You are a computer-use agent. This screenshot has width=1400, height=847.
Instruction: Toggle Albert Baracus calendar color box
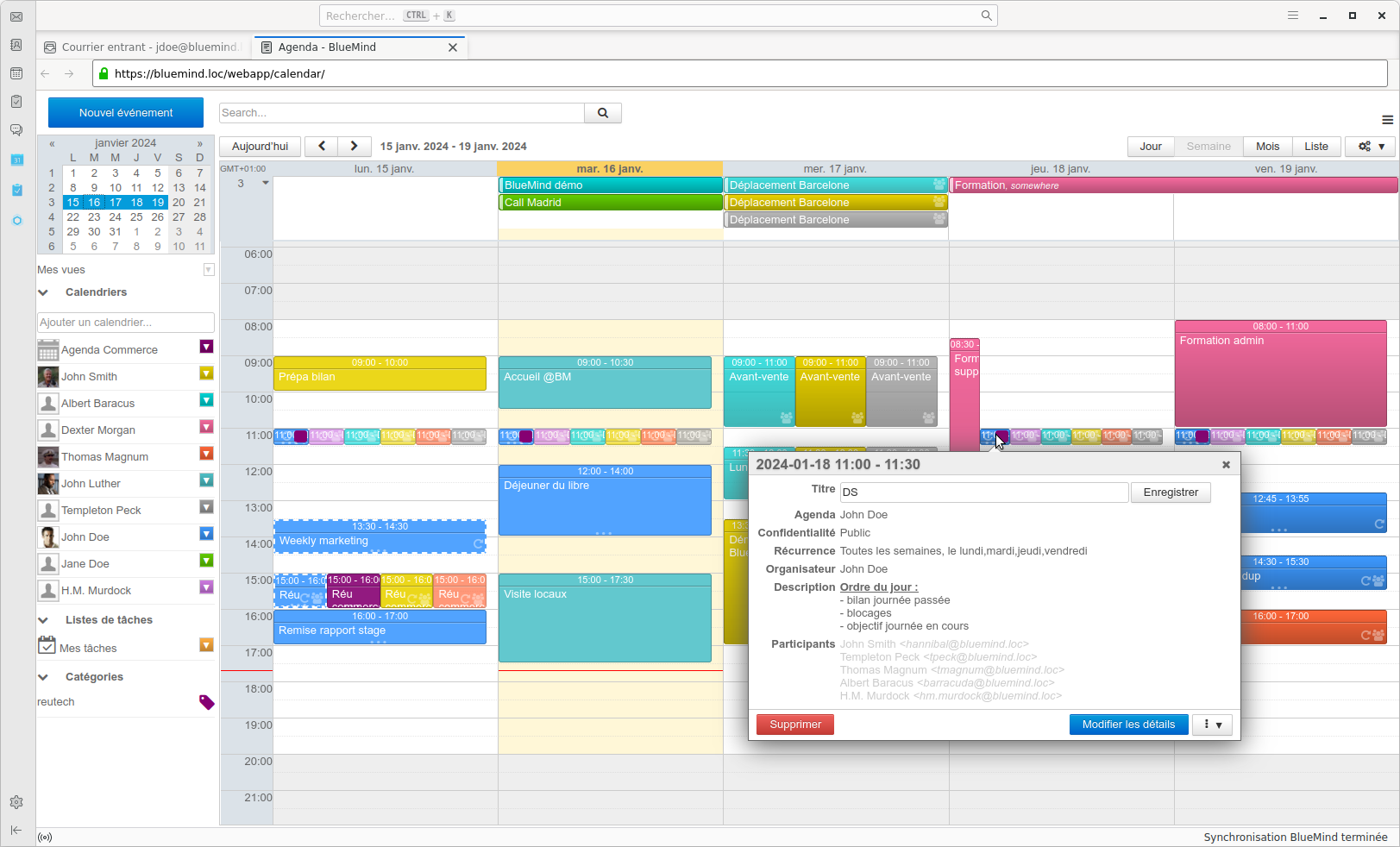click(x=206, y=400)
